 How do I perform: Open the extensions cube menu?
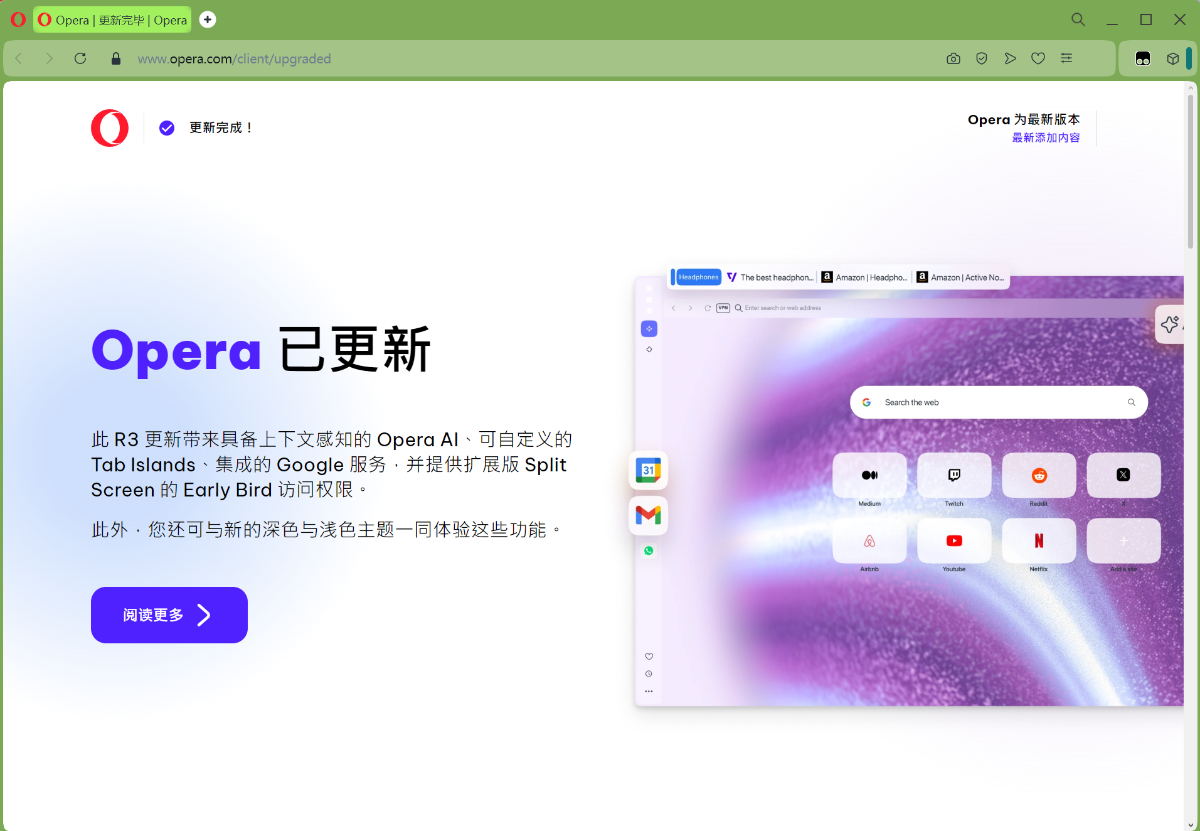pyautogui.click(x=1172, y=59)
